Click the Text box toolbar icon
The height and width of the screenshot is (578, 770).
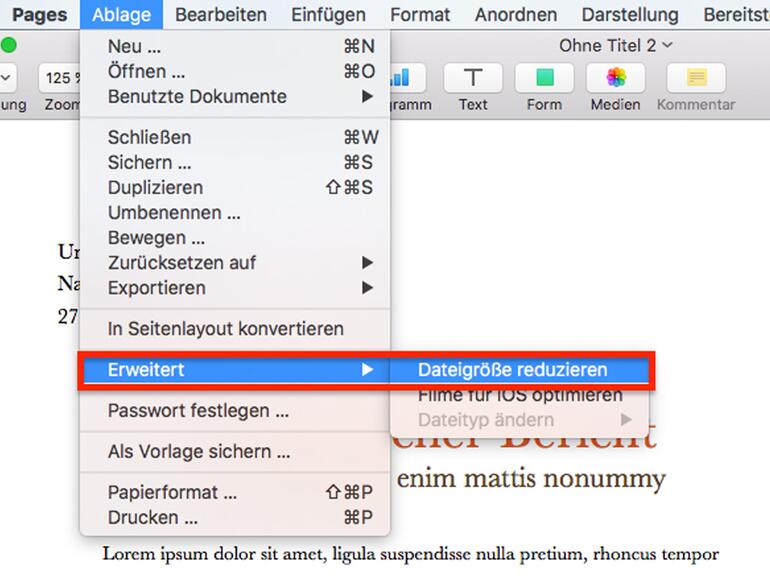click(473, 78)
